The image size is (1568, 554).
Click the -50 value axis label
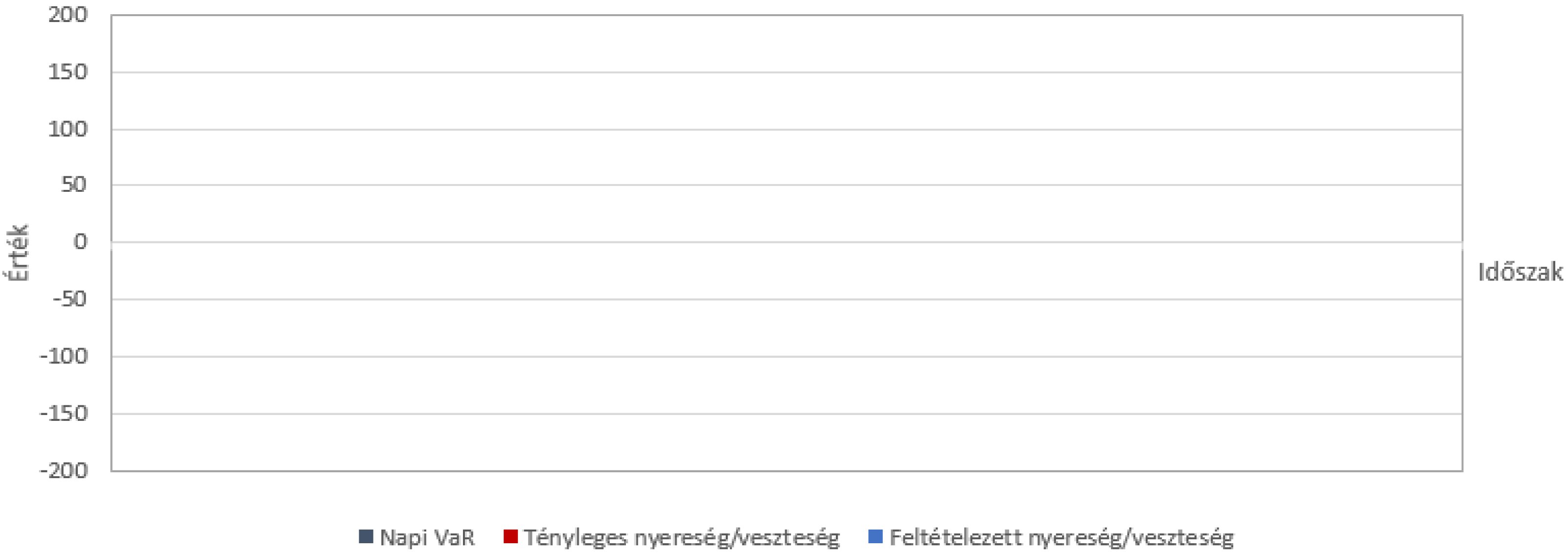69,299
